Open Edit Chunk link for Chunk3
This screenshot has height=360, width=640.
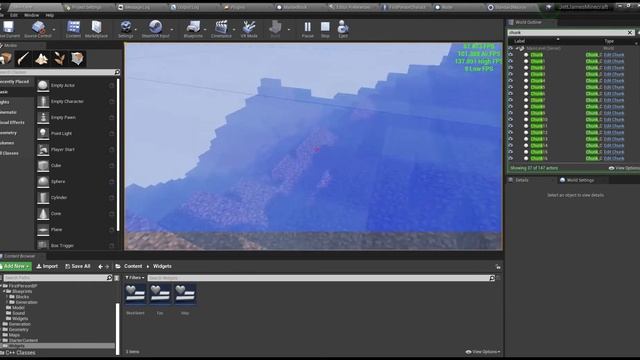click(x=614, y=74)
